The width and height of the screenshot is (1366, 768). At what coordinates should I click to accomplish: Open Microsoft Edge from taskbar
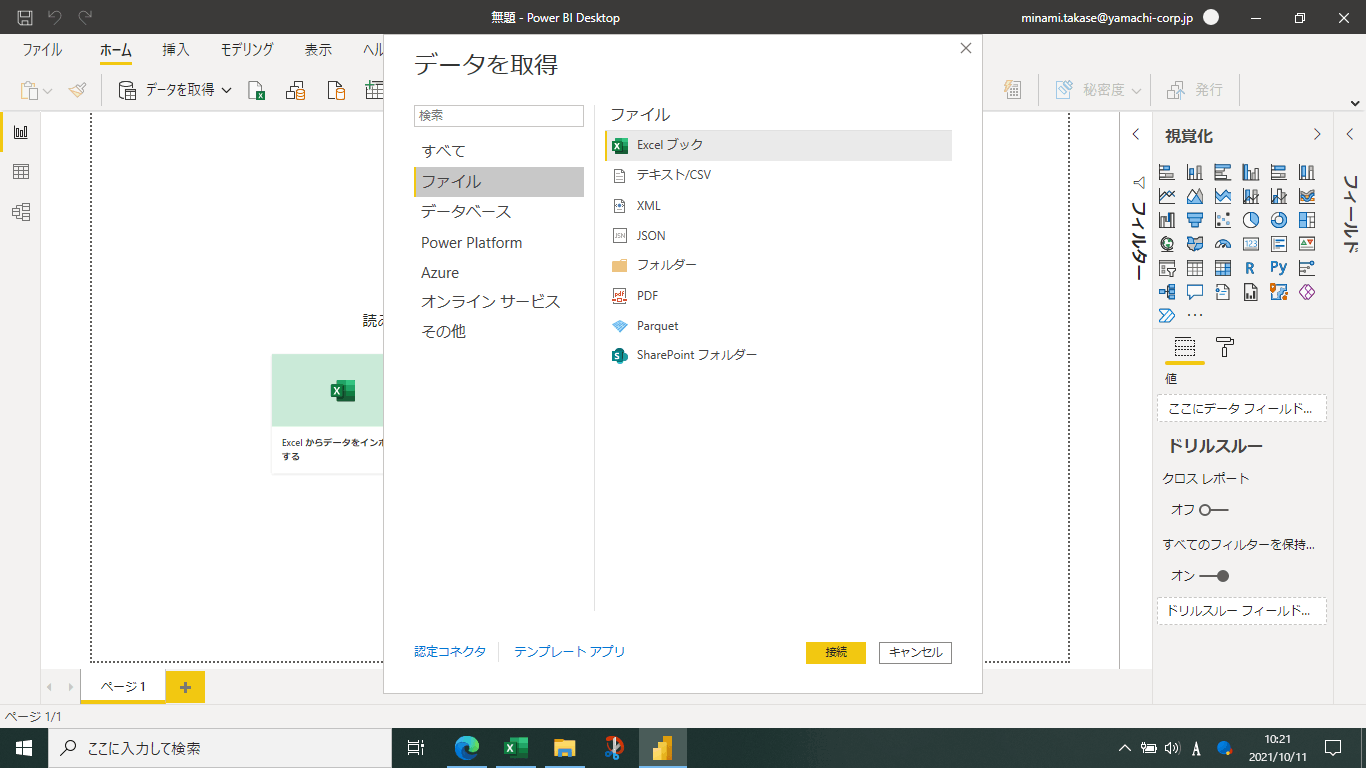click(x=466, y=748)
